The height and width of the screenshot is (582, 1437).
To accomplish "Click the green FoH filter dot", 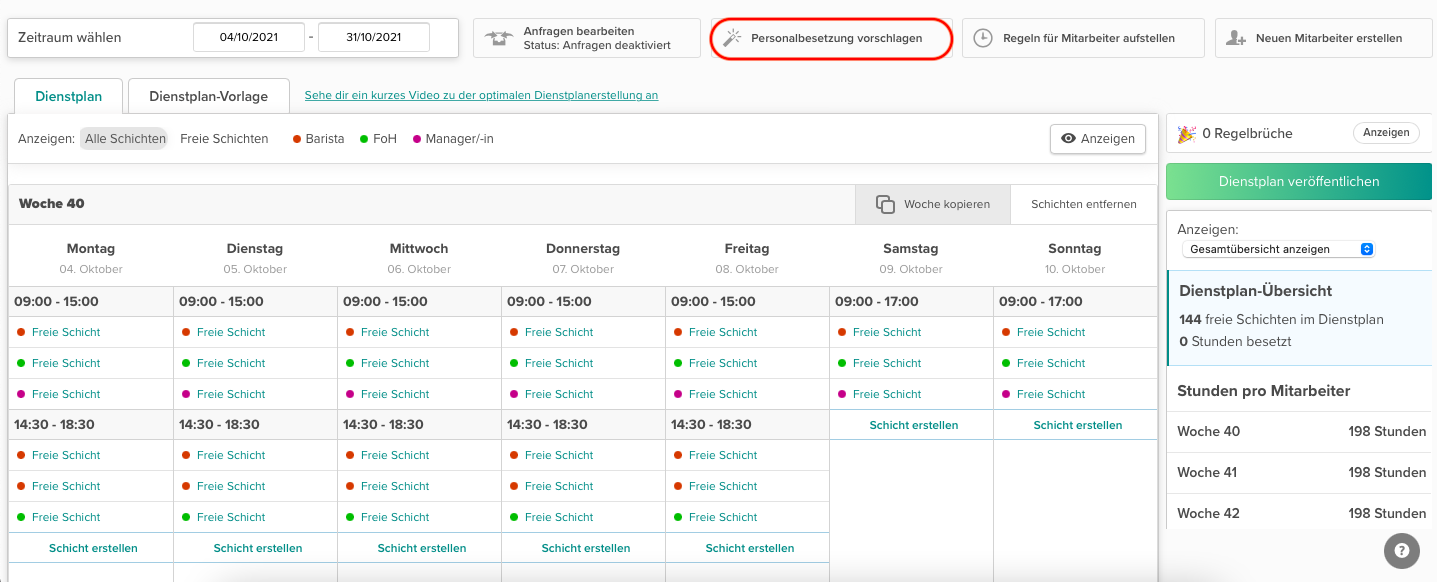I will tap(364, 139).
